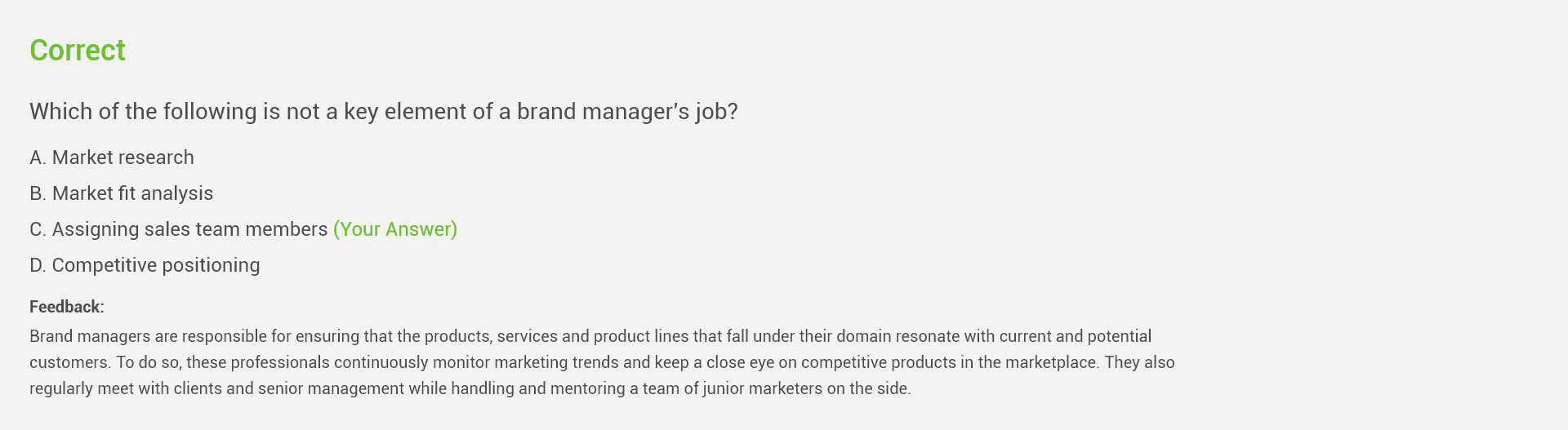Click the bold 'Feedback:' label
Viewport: 1568px width, 430px height.
[67, 307]
